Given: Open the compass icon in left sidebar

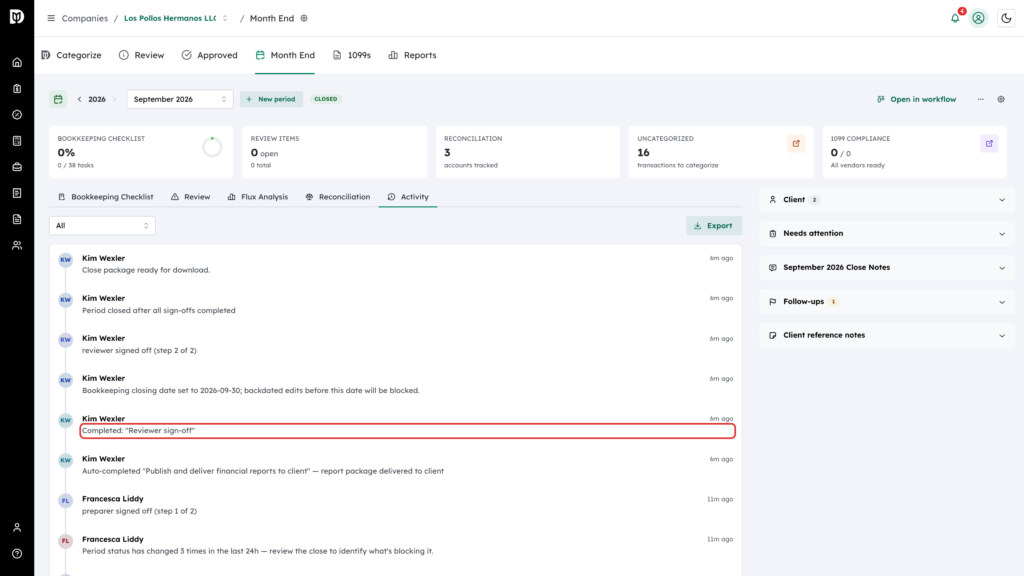Looking at the screenshot, I should tap(17, 115).
